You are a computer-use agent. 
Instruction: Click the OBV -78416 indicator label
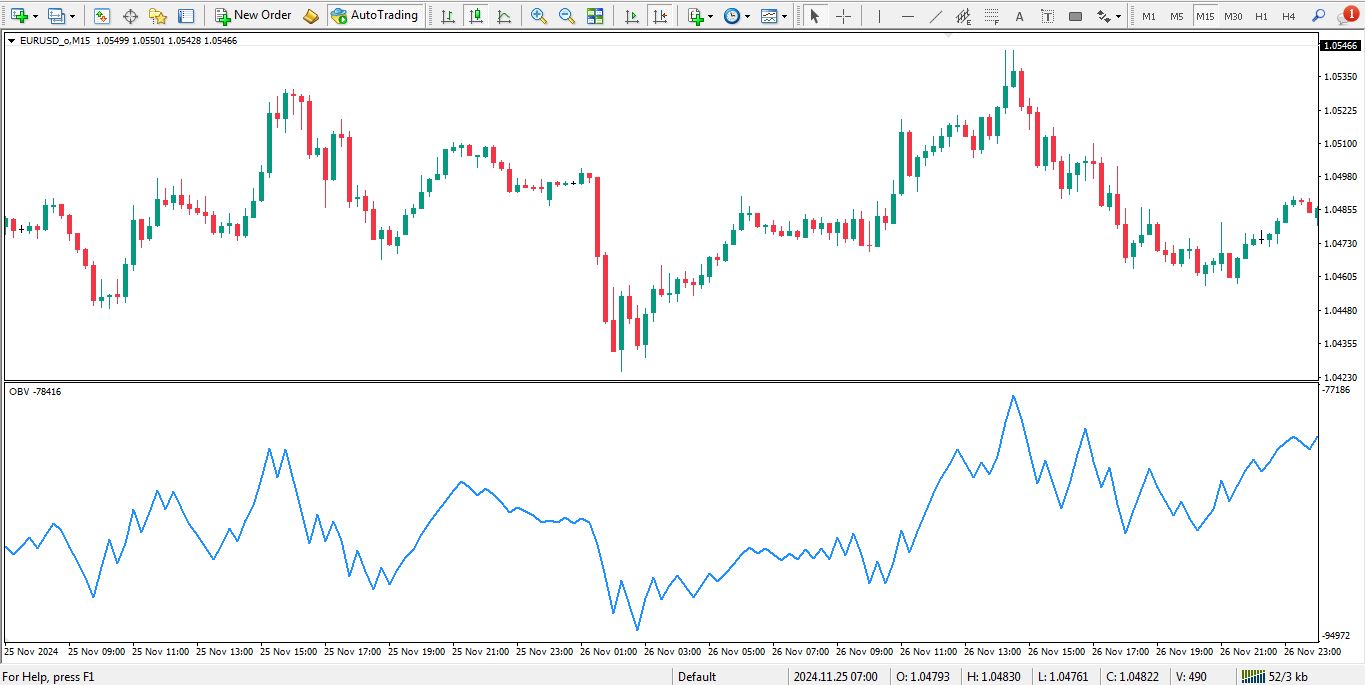coord(35,392)
